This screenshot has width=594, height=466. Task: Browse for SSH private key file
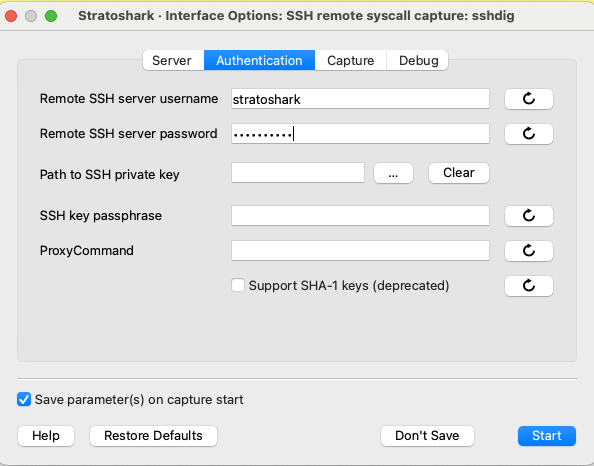click(x=393, y=173)
